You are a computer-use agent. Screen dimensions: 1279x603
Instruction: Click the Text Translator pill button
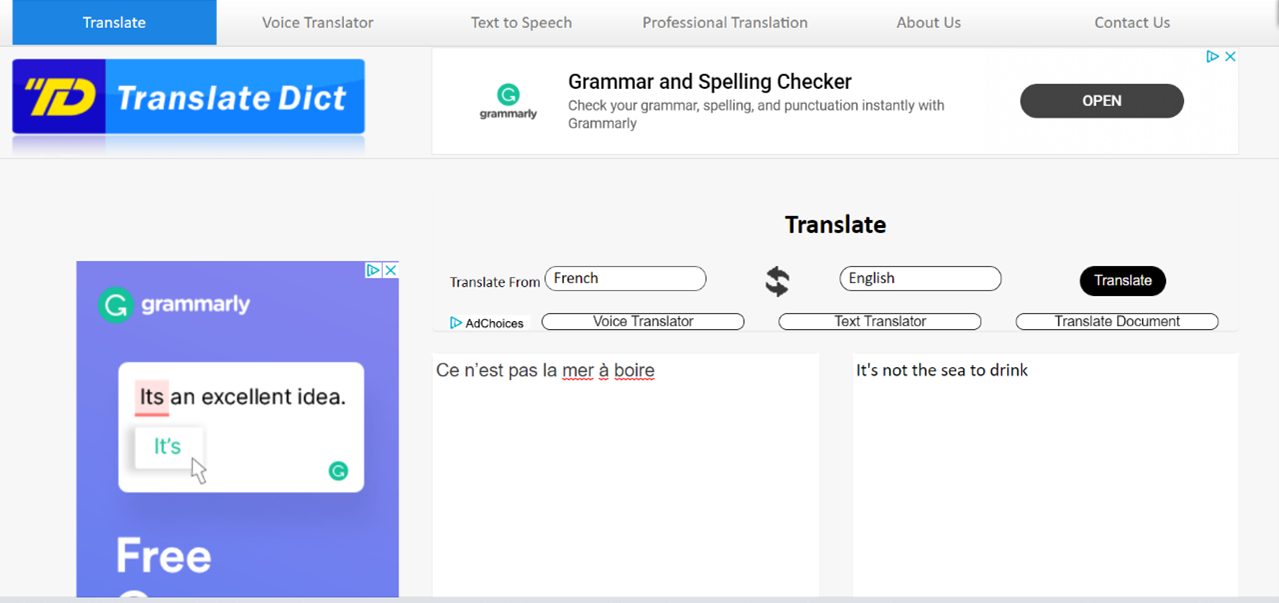(x=880, y=321)
